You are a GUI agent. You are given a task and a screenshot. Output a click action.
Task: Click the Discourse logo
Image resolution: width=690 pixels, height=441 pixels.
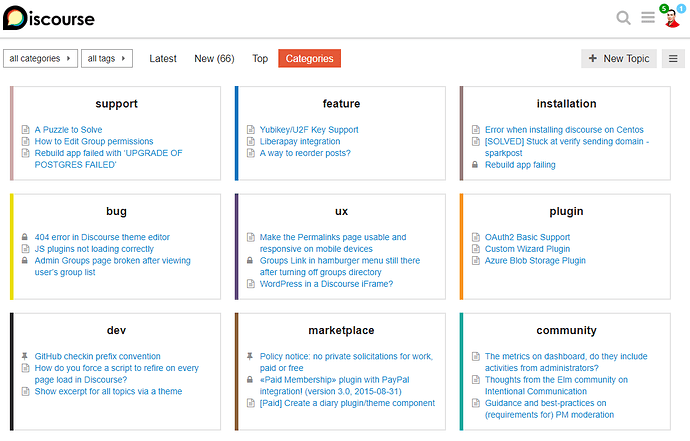[x=48, y=18]
